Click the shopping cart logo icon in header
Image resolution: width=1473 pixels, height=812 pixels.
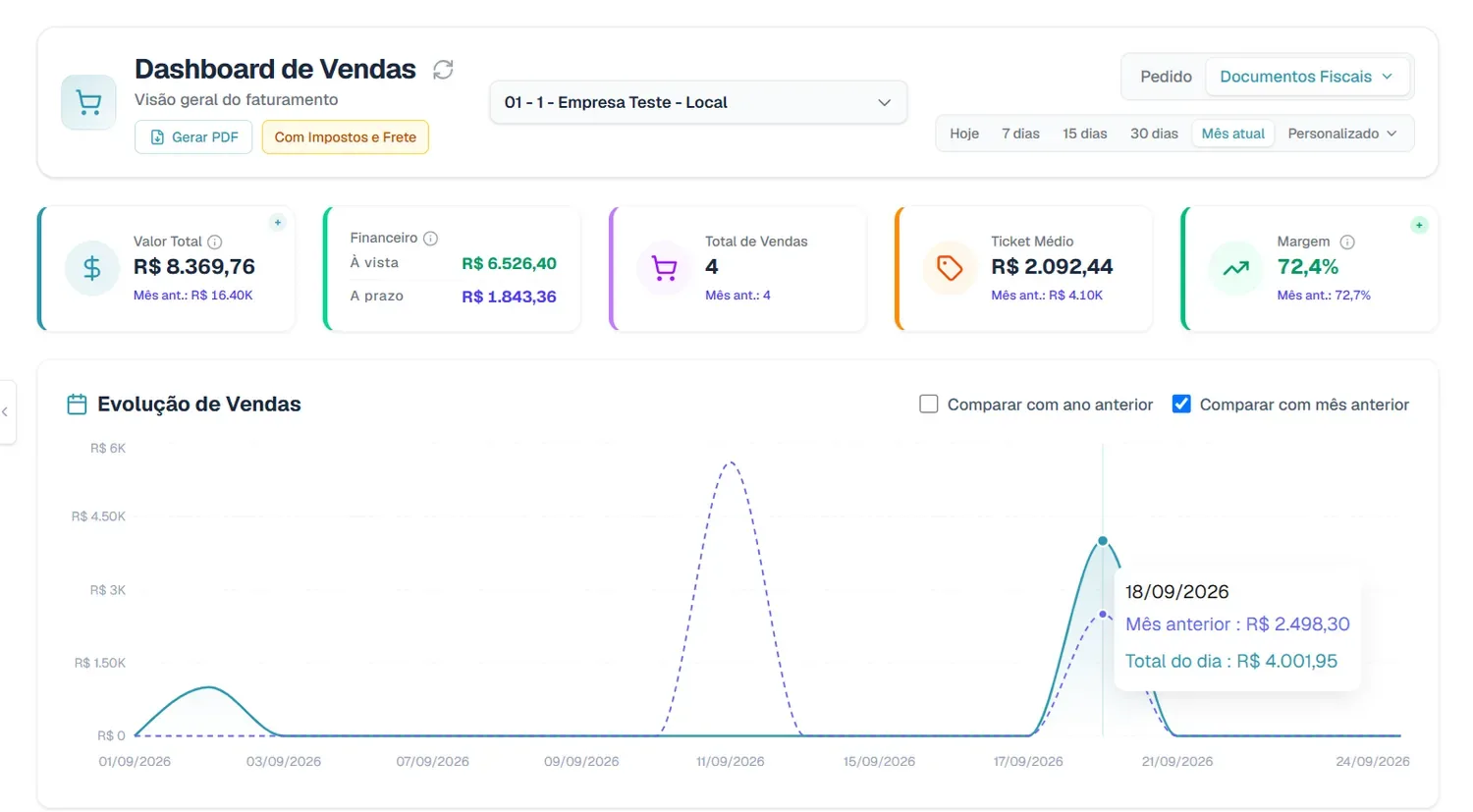pos(88,102)
